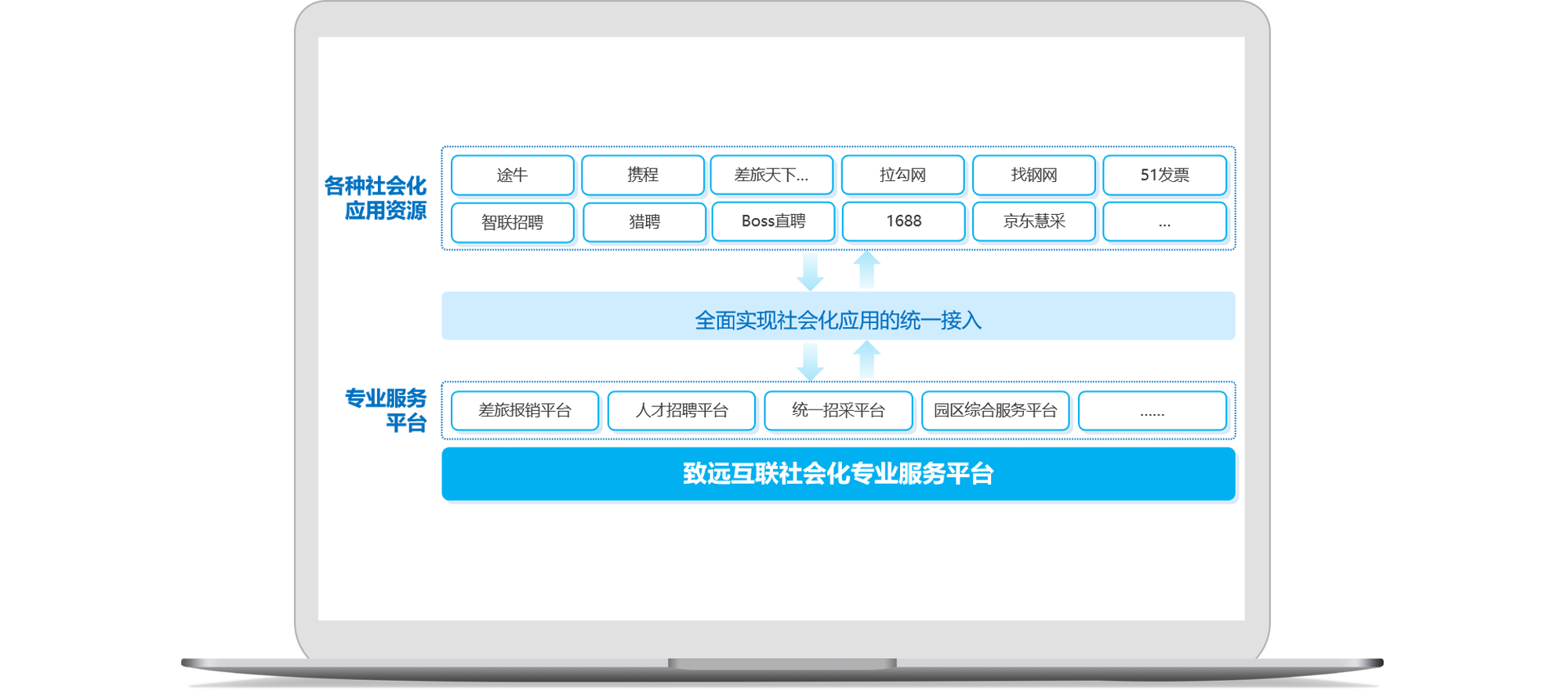This screenshot has width=1568, height=691.
Task: Open the 智联招聘 box
Action: (513, 222)
